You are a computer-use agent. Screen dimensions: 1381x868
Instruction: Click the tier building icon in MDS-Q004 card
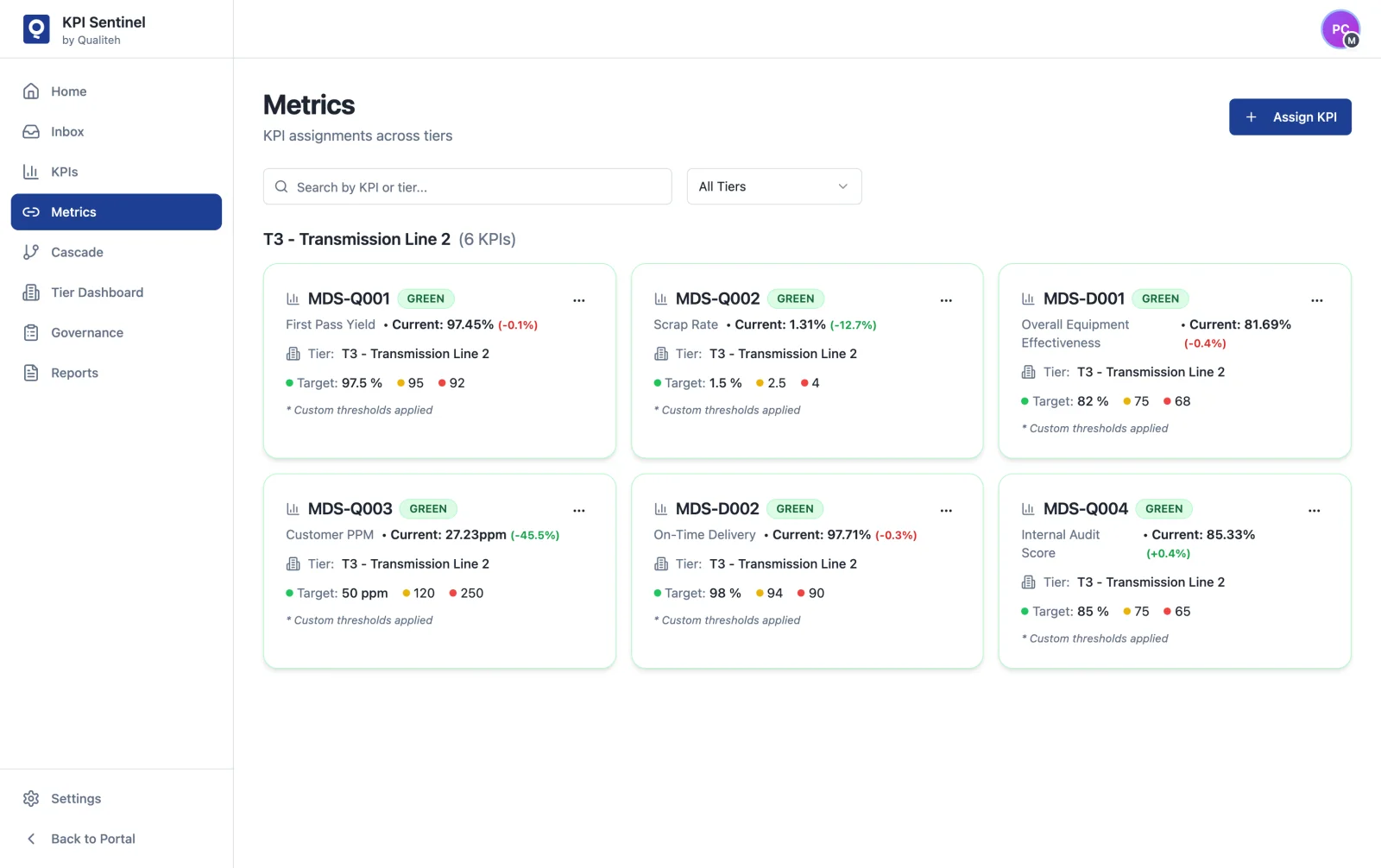(x=1028, y=582)
